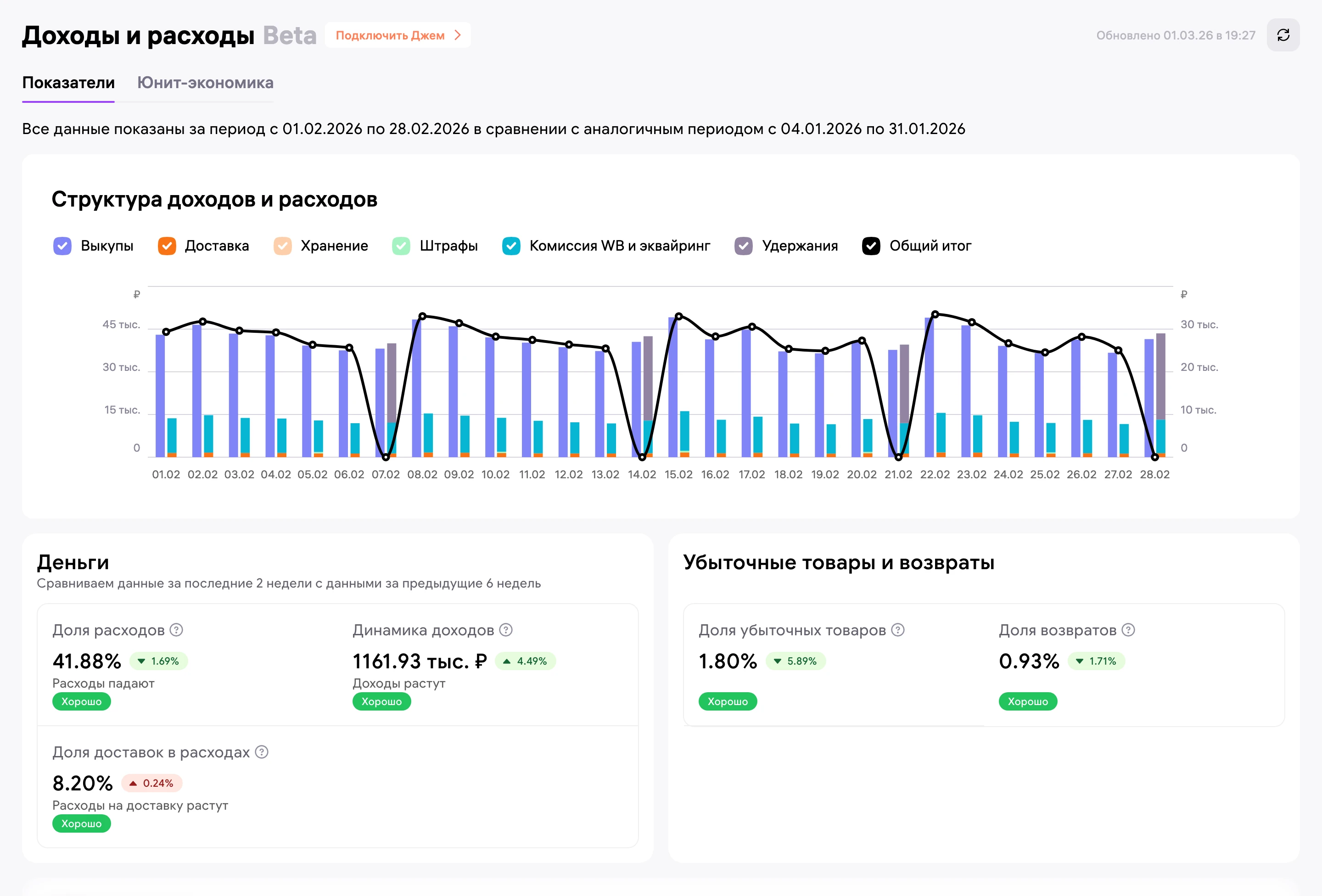This screenshot has height=896, width=1322.
Task: Click the 5.89% decrease badge
Action: [796, 661]
